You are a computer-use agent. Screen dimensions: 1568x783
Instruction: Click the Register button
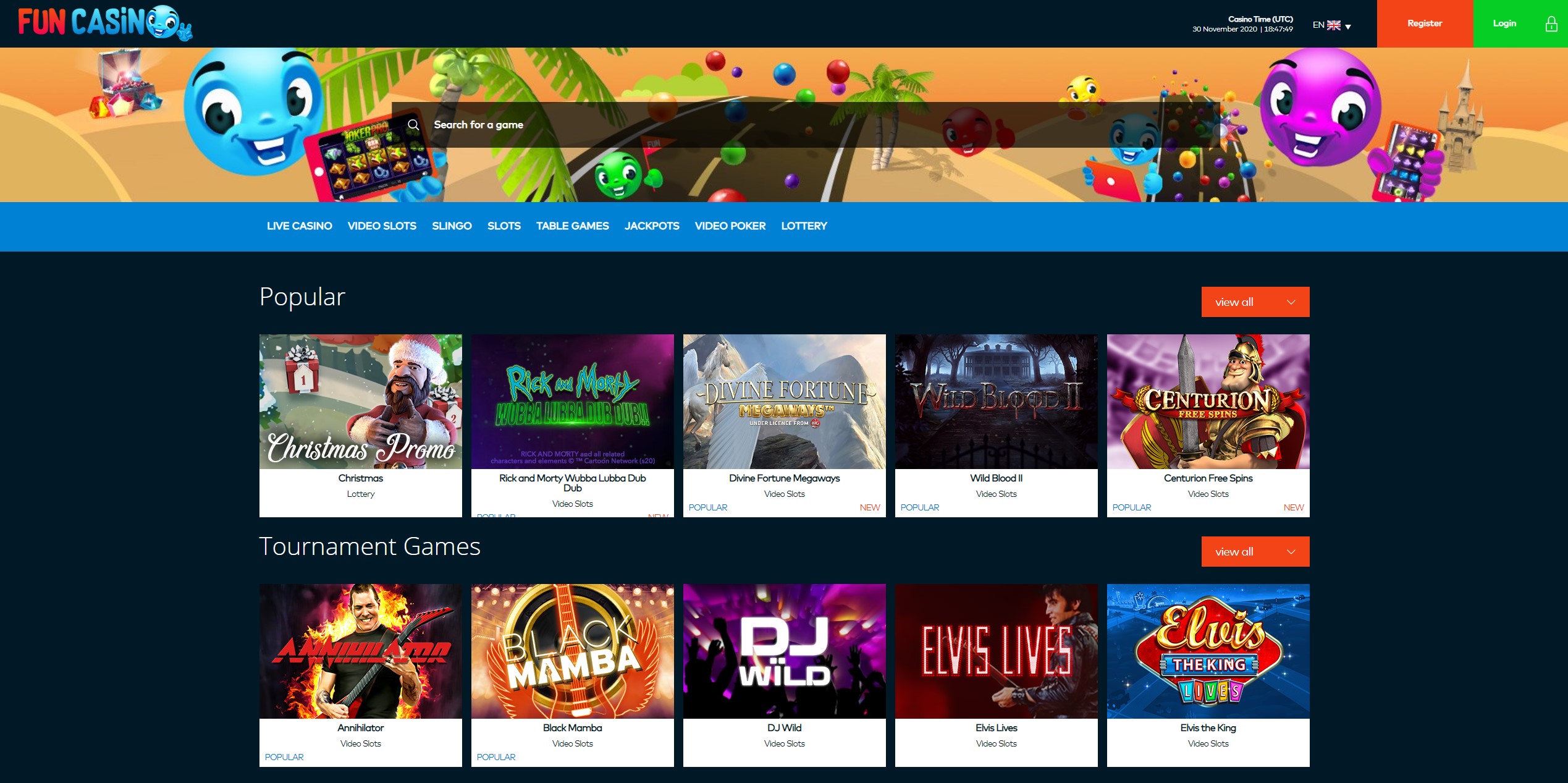click(1425, 23)
